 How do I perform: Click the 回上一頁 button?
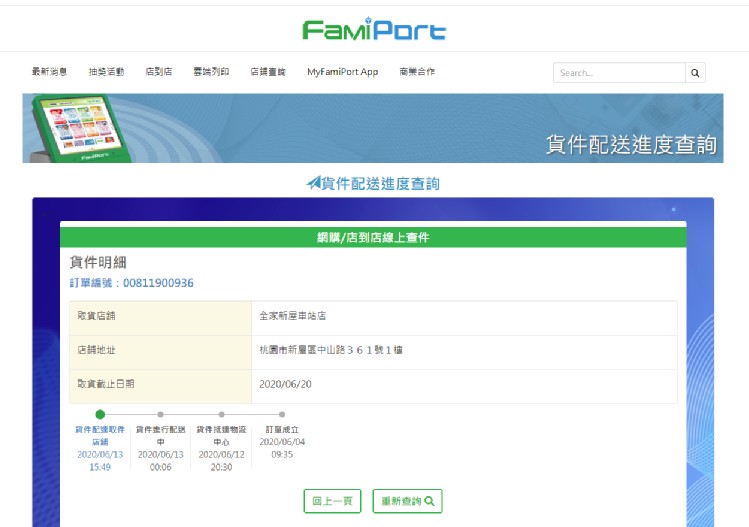point(332,501)
